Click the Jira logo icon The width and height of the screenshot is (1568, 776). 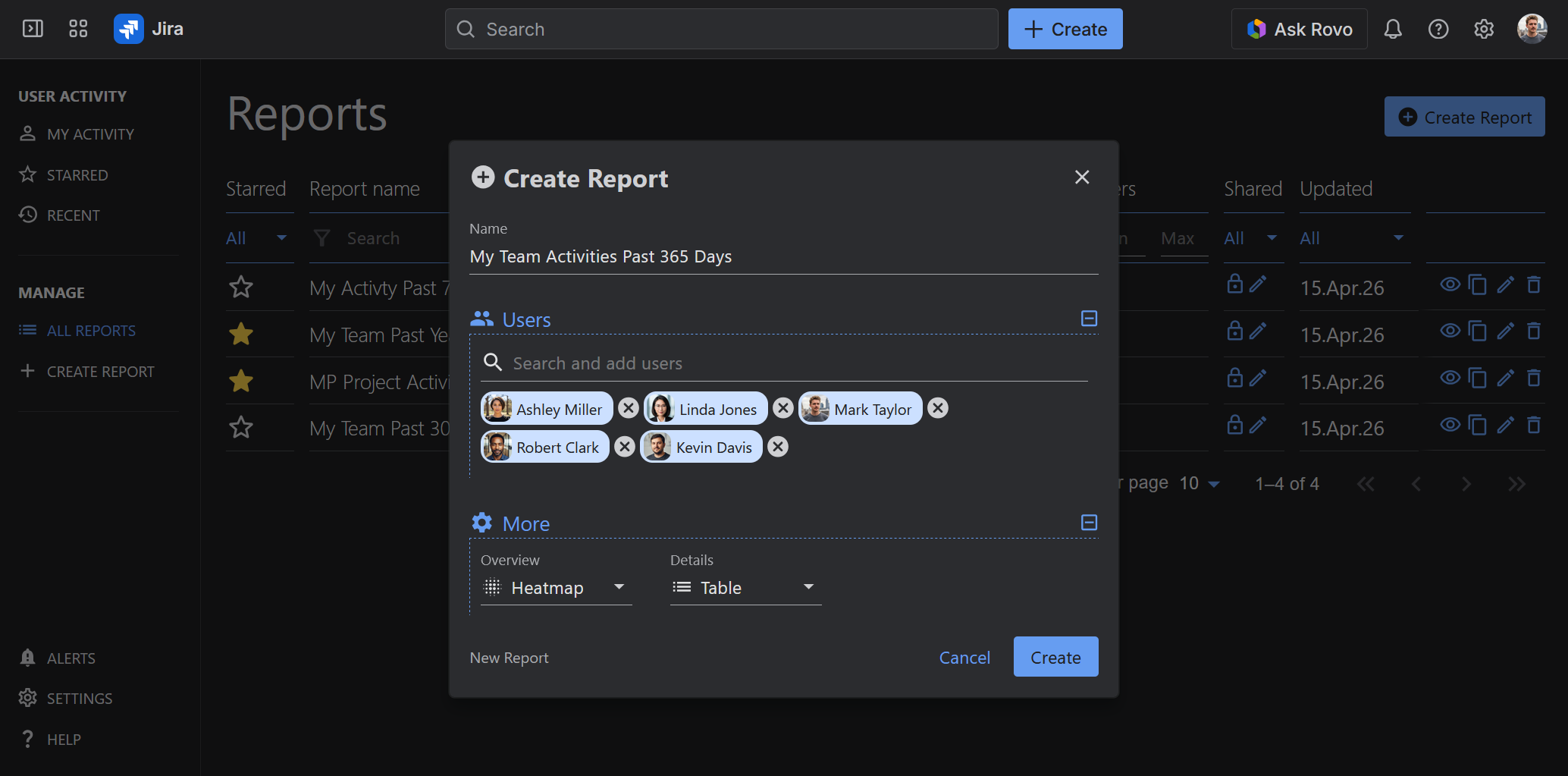tap(128, 28)
